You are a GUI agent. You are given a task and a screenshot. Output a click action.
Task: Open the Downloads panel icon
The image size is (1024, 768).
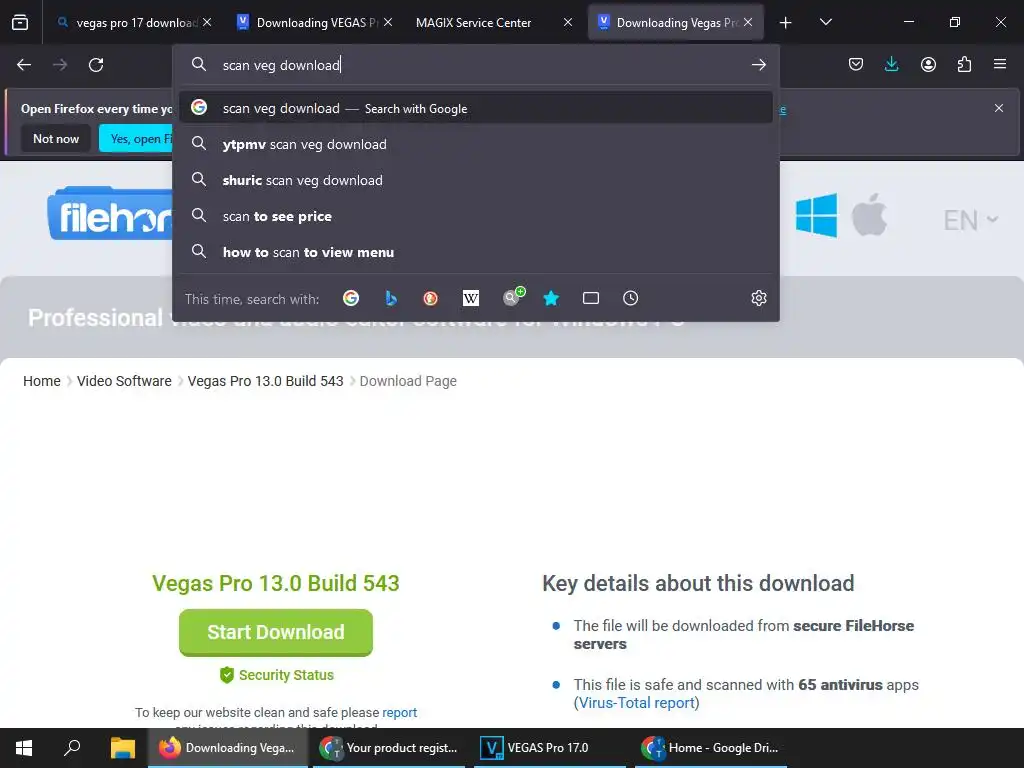click(891, 64)
